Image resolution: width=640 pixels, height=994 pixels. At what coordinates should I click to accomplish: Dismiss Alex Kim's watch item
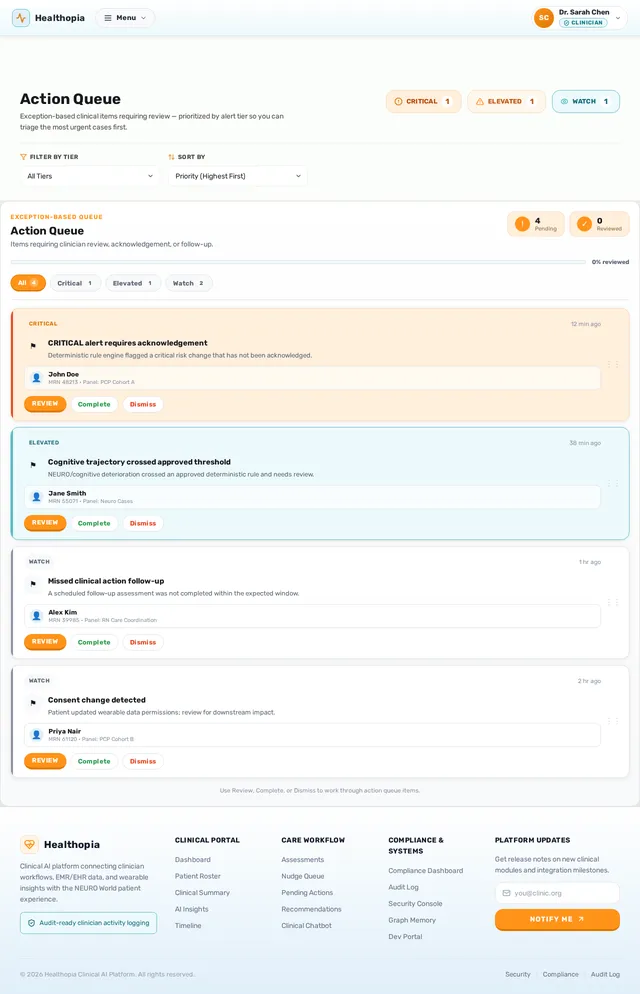[143, 642]
